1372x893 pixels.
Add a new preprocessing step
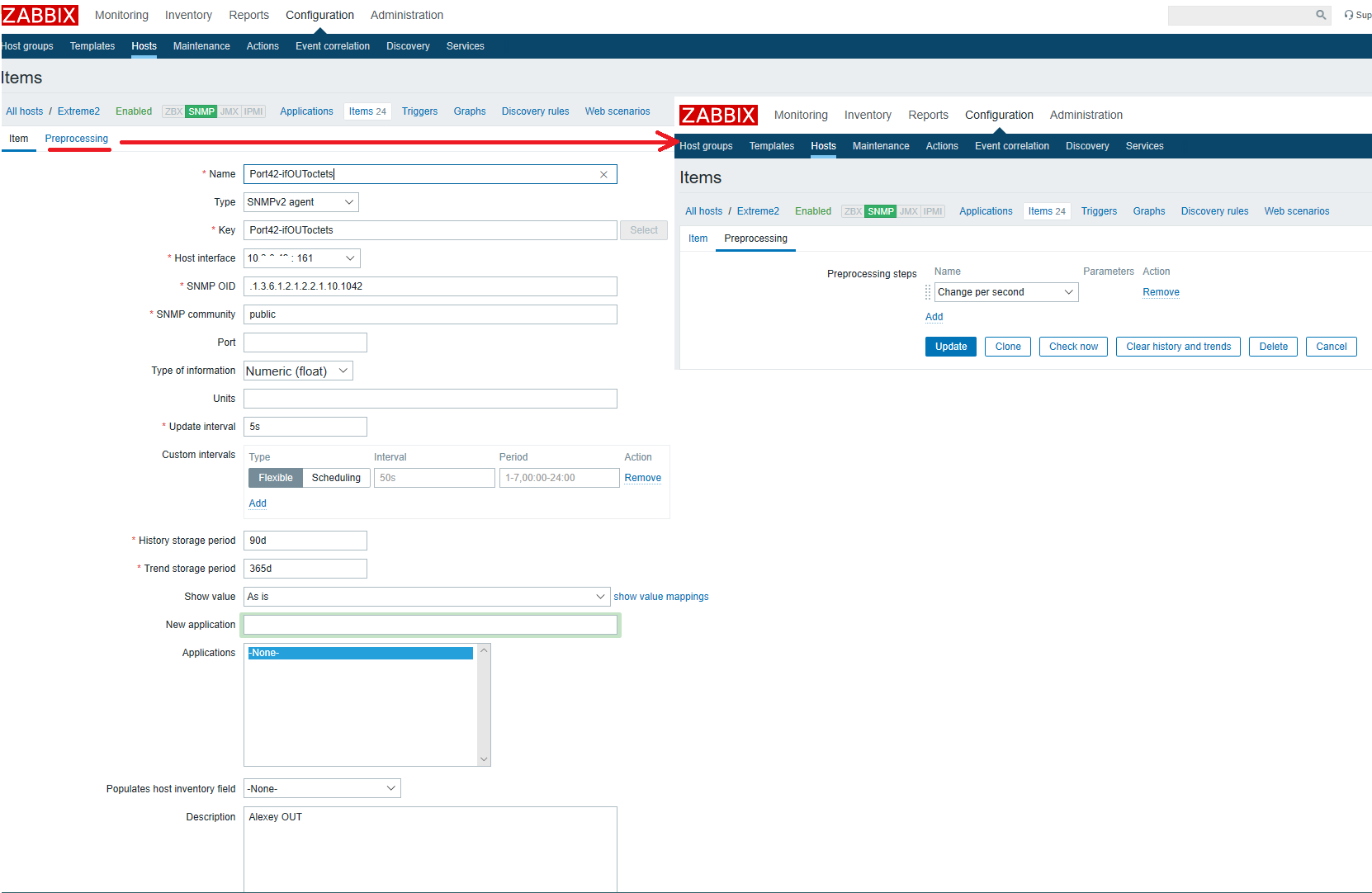934,317
